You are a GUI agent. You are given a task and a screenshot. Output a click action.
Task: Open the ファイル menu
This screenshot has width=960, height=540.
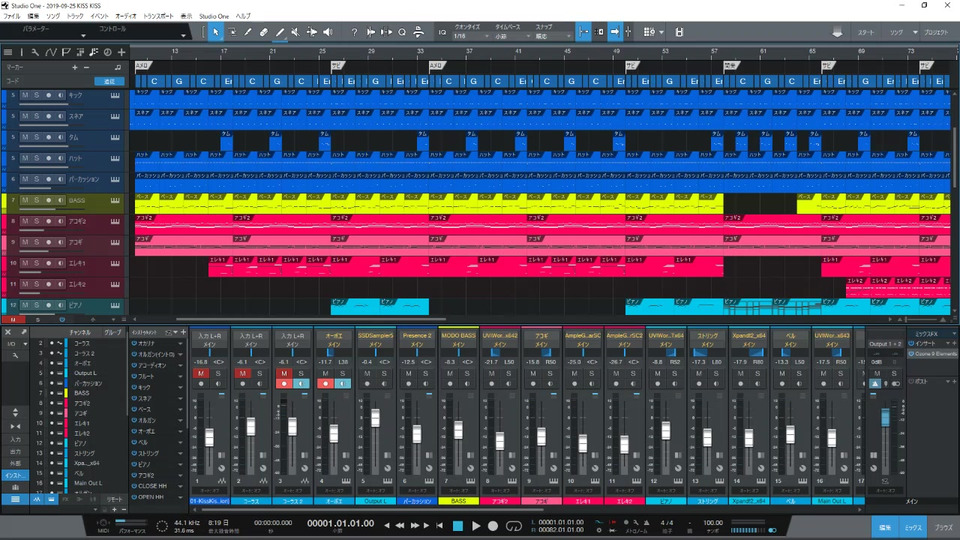(13, 17)
